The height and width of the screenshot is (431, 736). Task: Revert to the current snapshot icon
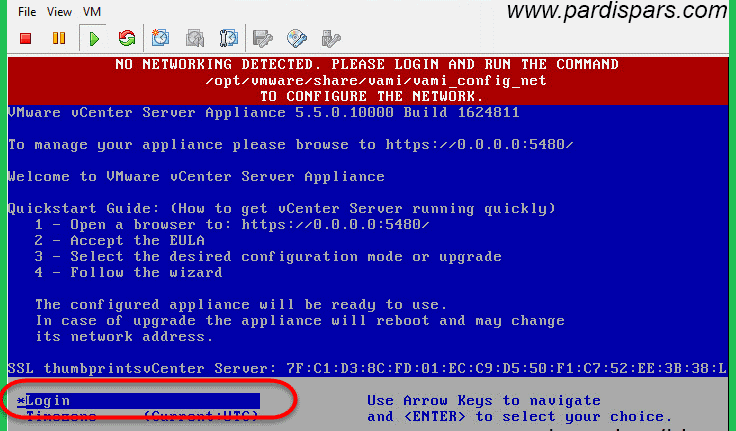click(x=194, y=38)
